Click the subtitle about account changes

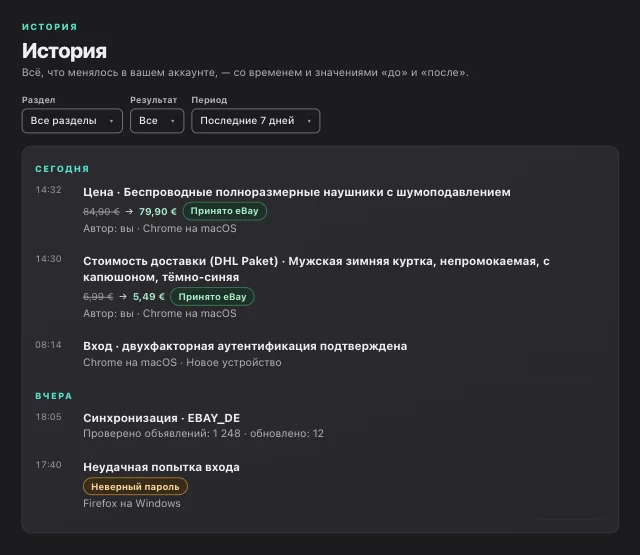coord(245,73)
